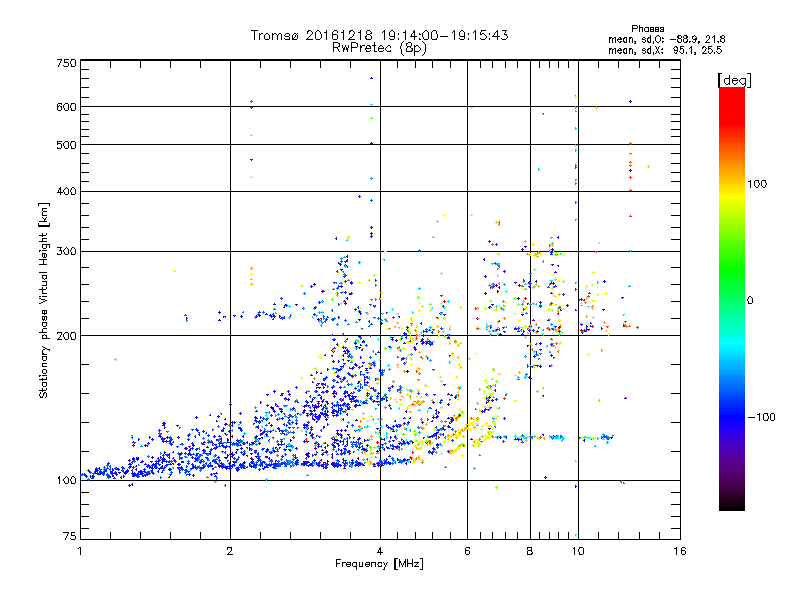
Task: Click the 'mean, sd,O: -88.9, 21.8' statistics line
Action: click(x=666, y=39)
